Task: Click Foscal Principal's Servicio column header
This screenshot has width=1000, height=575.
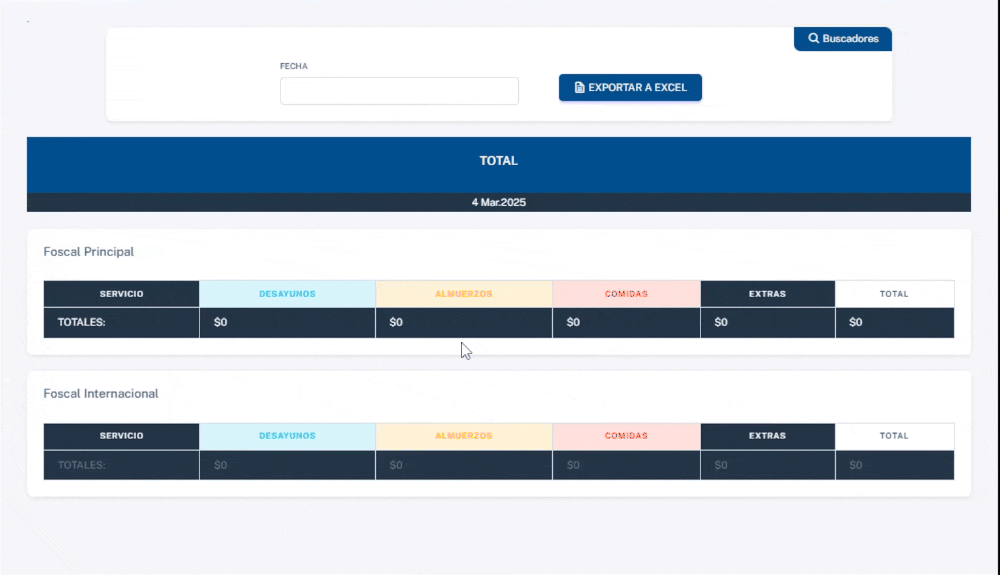Action: click(121, 294)
